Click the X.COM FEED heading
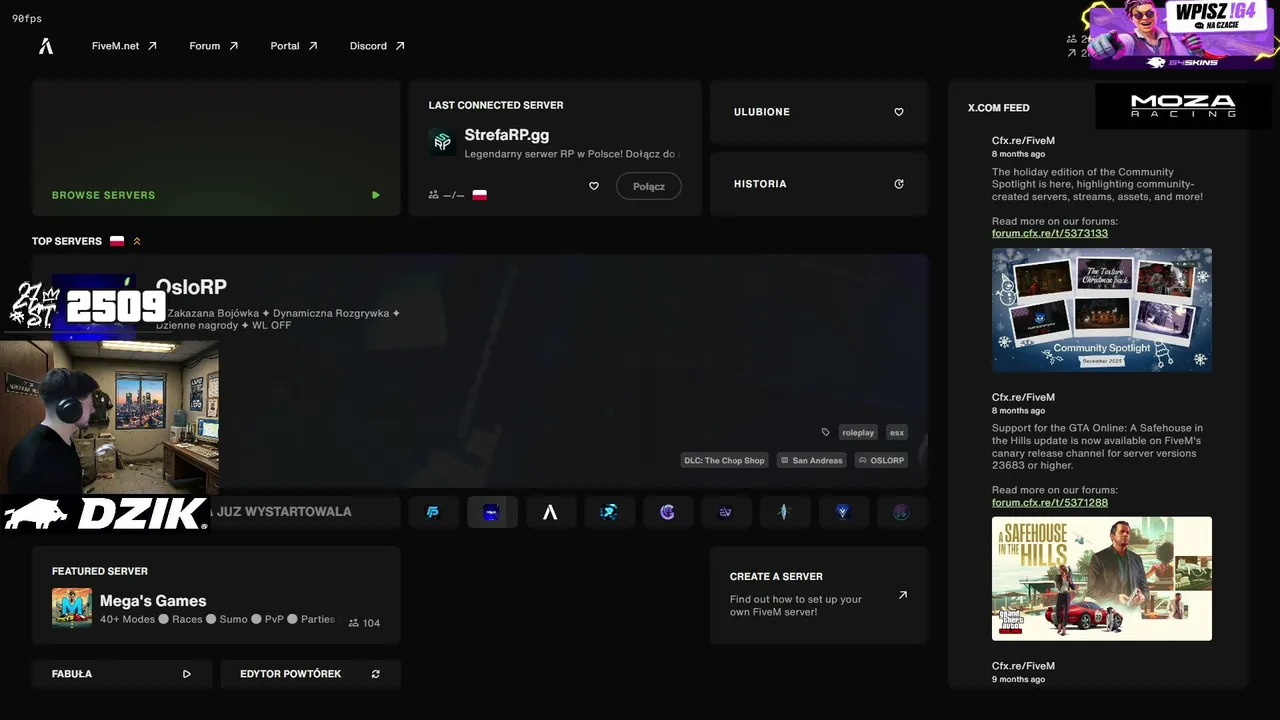The width and height of the screenshot is (1280, 720). click(999, 108)
